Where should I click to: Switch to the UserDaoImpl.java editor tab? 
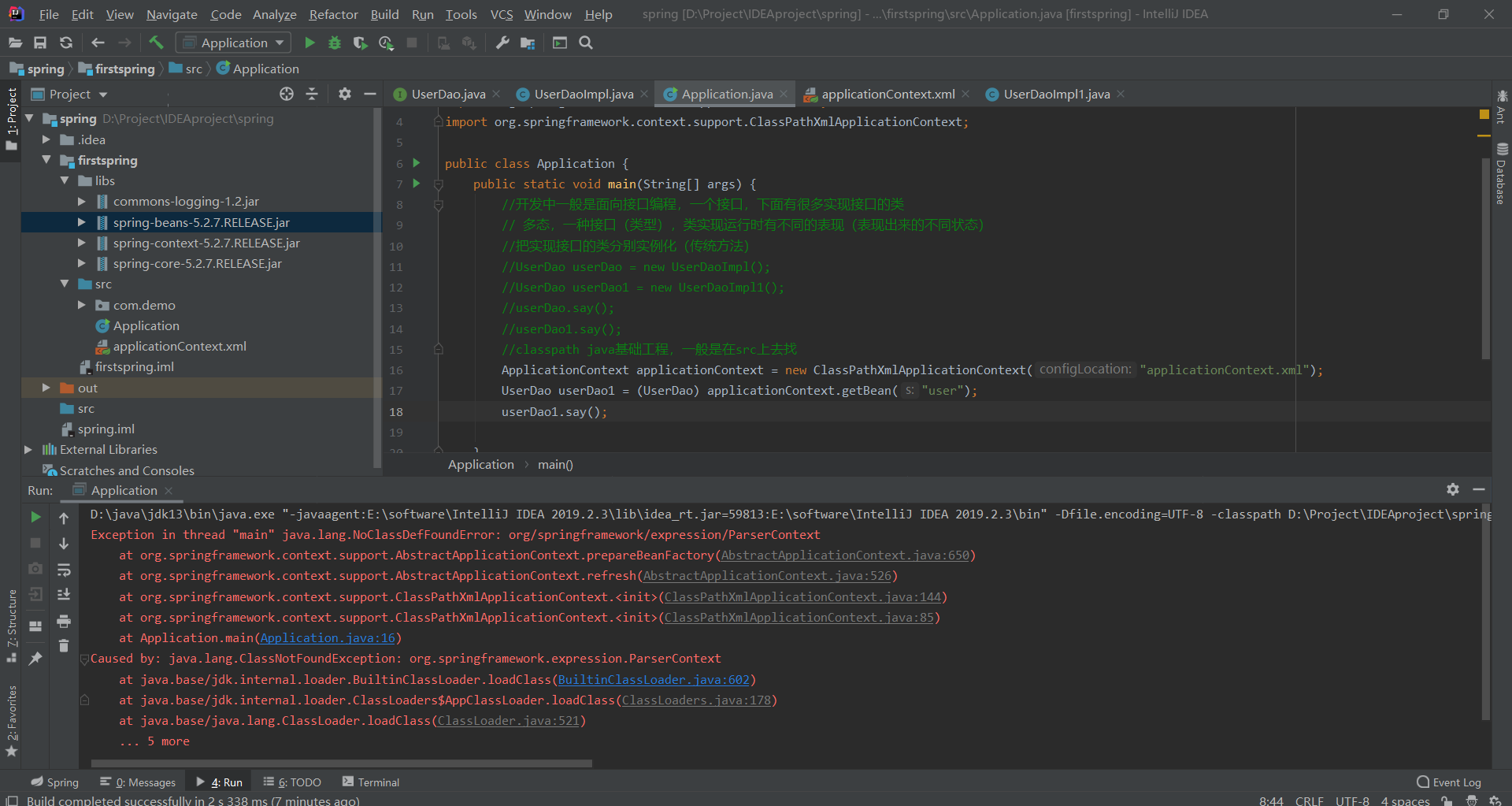(x=583, y=94)
